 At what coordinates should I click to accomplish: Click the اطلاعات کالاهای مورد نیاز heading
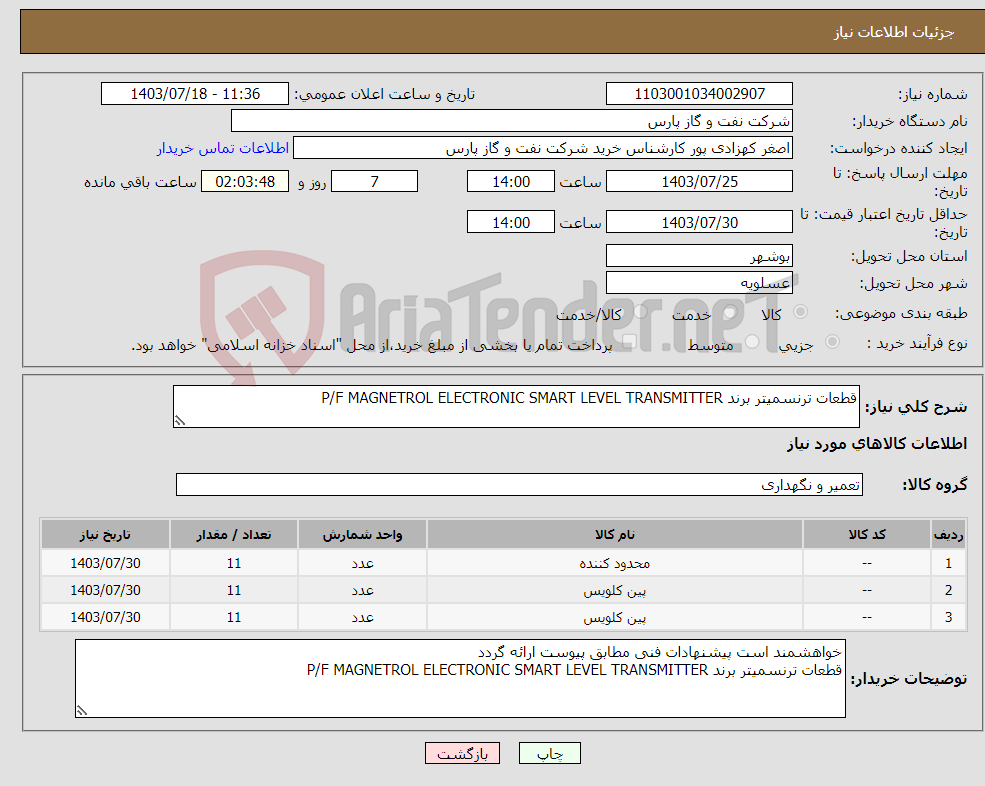coord(876,444)
